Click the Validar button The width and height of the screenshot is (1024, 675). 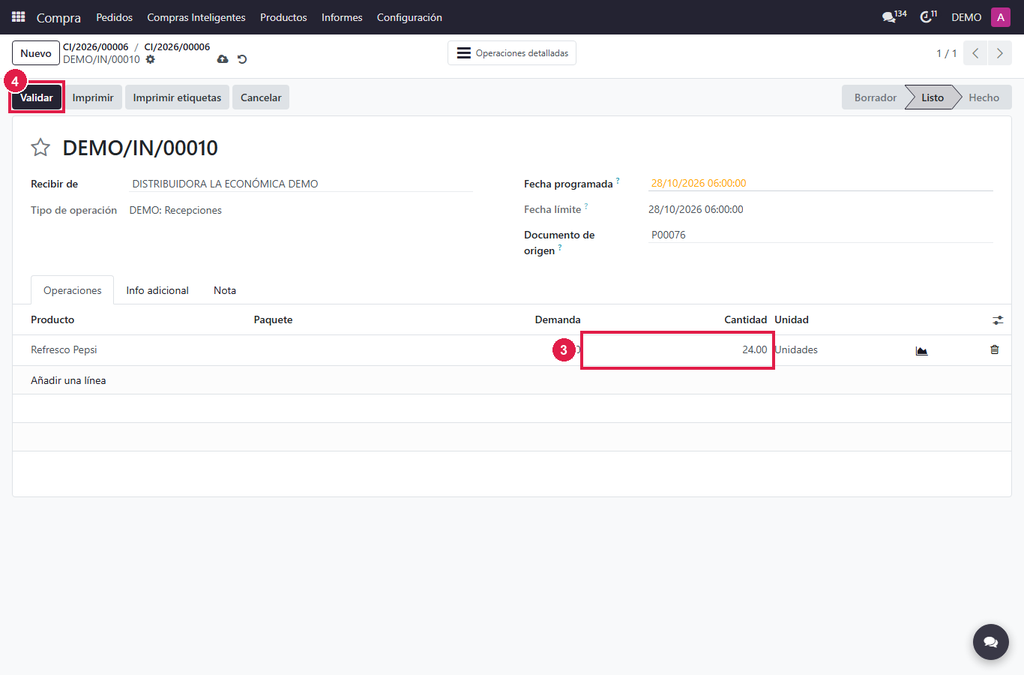[37, 97]
